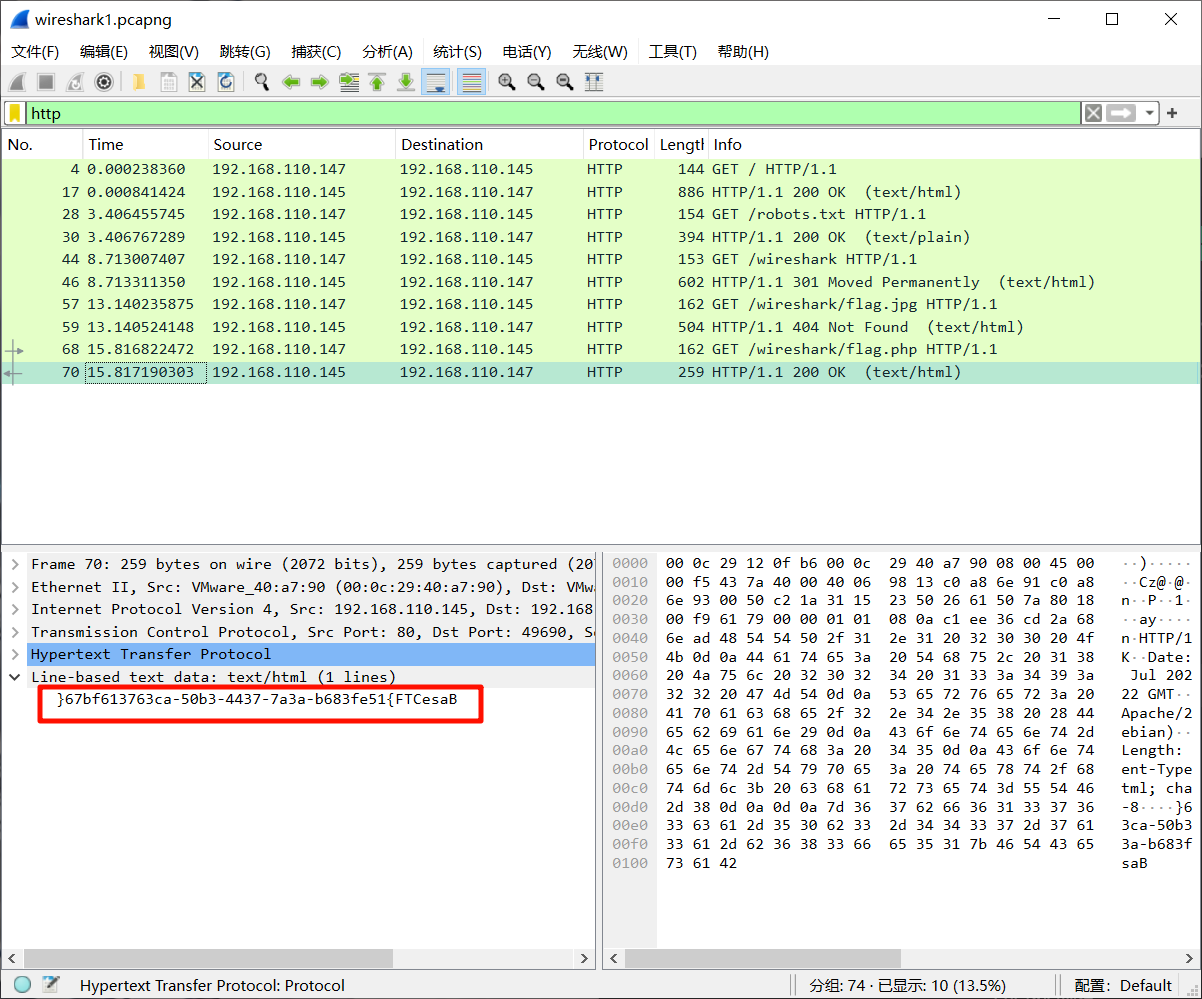Click the resize columns to content icon

594,82
